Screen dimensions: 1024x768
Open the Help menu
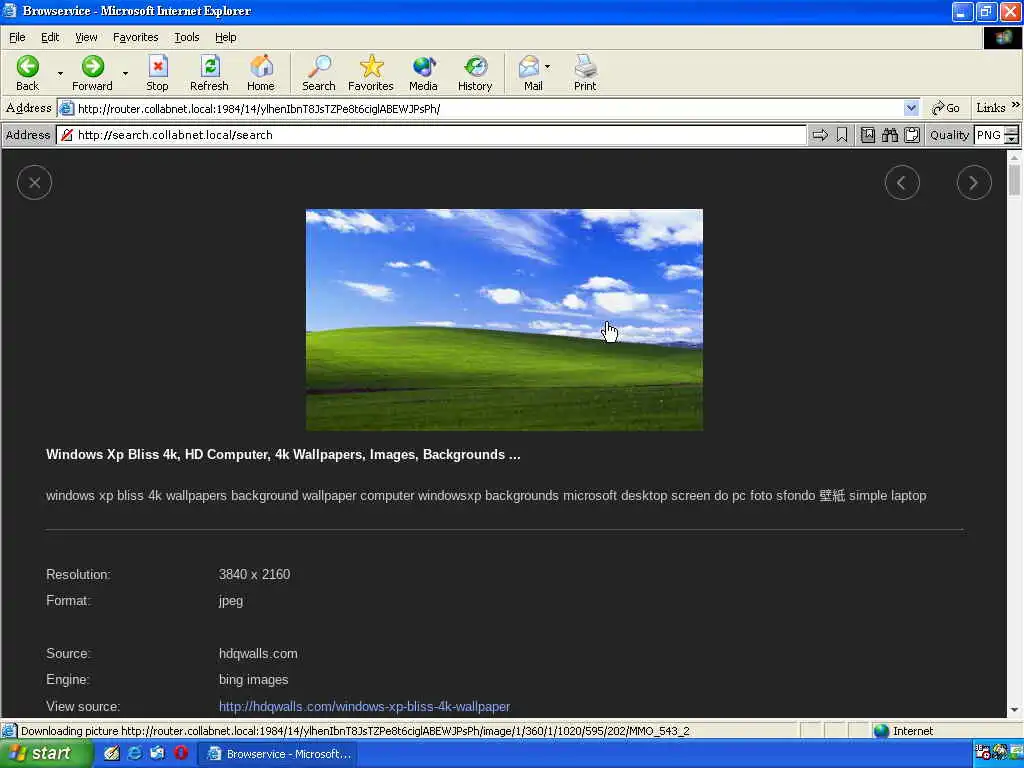tap(225, 37)
